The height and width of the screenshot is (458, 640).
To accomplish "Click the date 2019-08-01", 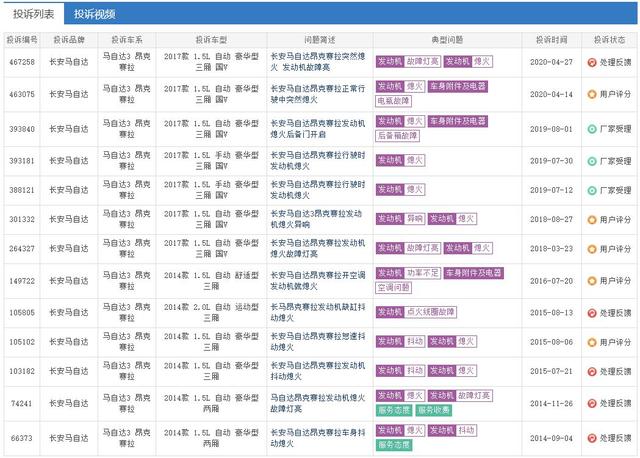I will 551,129.
